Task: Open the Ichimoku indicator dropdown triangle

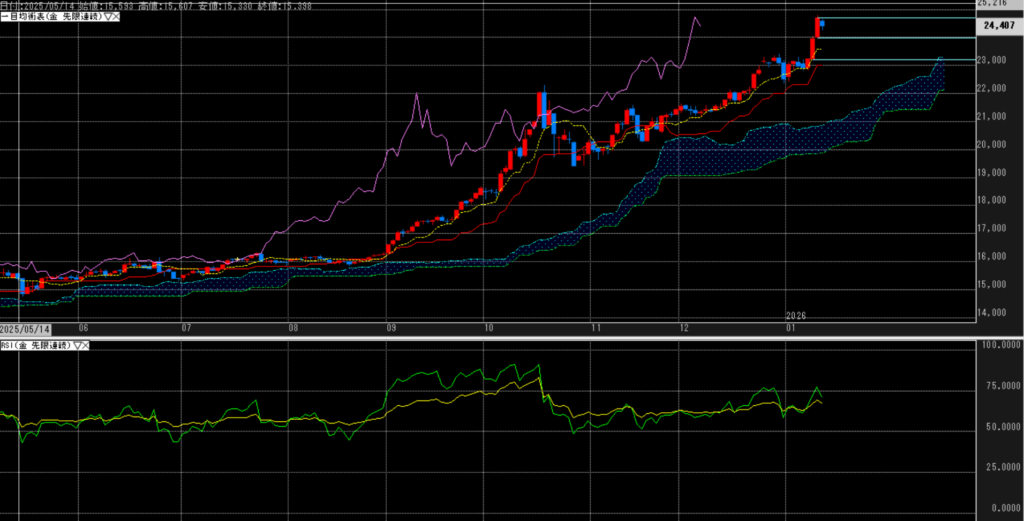Action: [x=108, y=19]
